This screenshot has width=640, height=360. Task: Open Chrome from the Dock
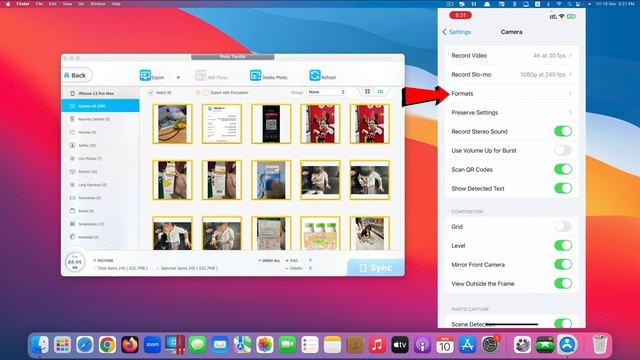pos(107,345)
